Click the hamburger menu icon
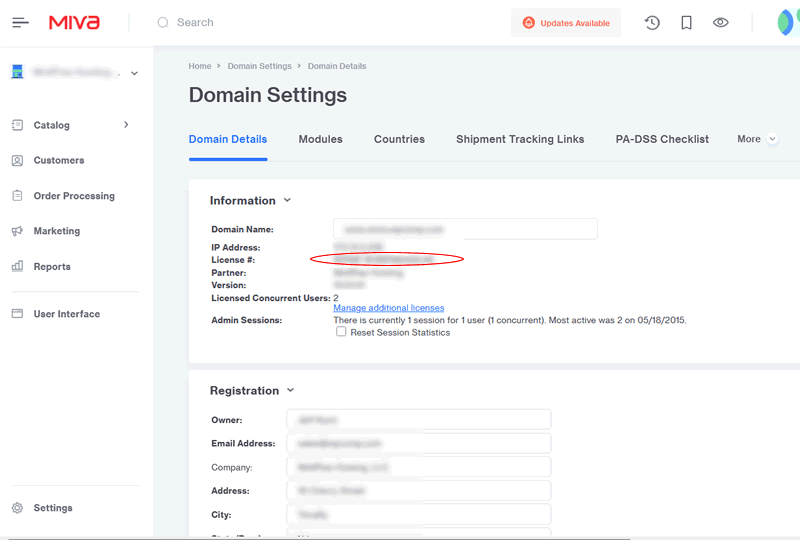Image resolution: width=800 pixels, height=540 pixels. coord(20,22)
